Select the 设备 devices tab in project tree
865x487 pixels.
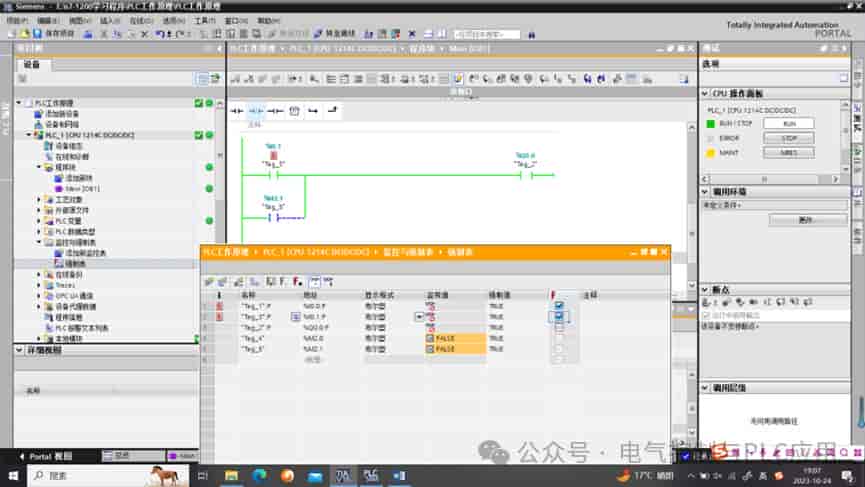pyautogui.click(x=33, y=65)
